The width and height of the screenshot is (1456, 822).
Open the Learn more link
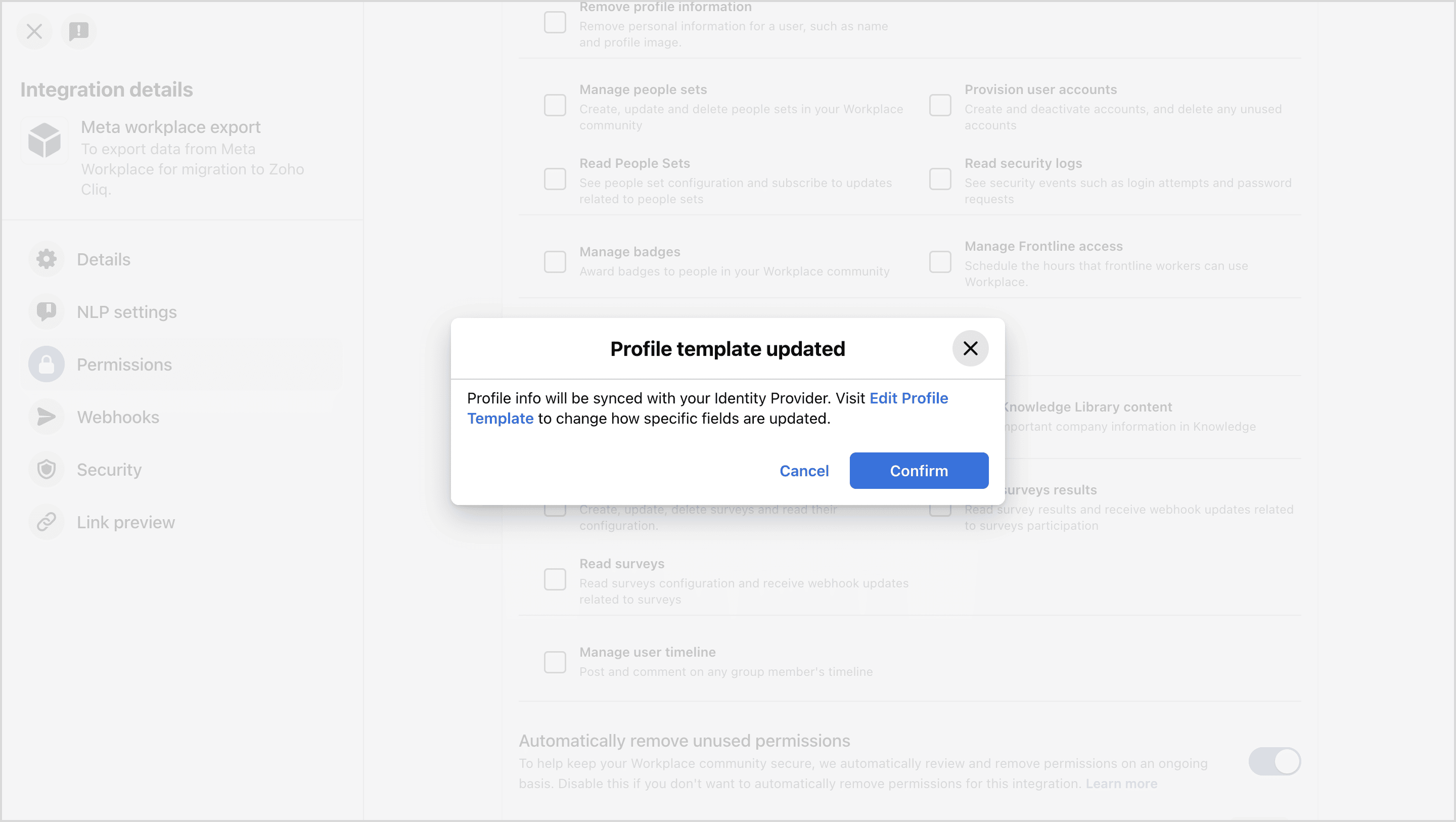(1121, 784)
